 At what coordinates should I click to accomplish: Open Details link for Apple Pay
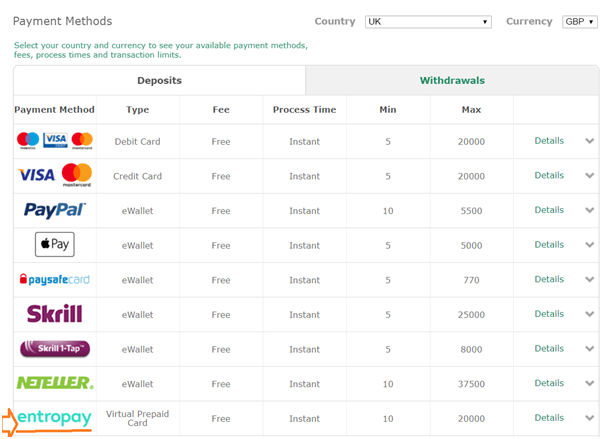549,245
